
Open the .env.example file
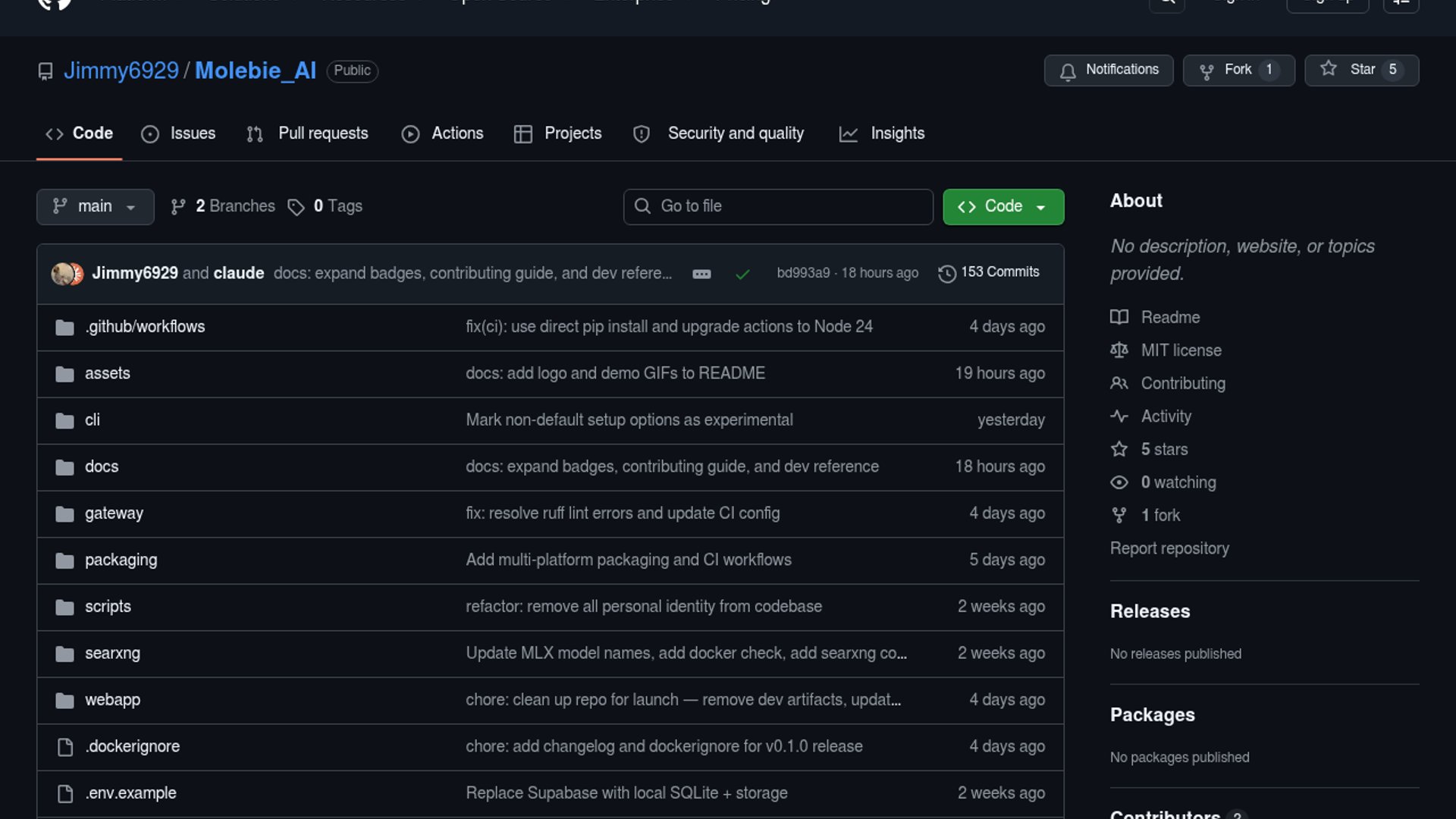(130, 793)
